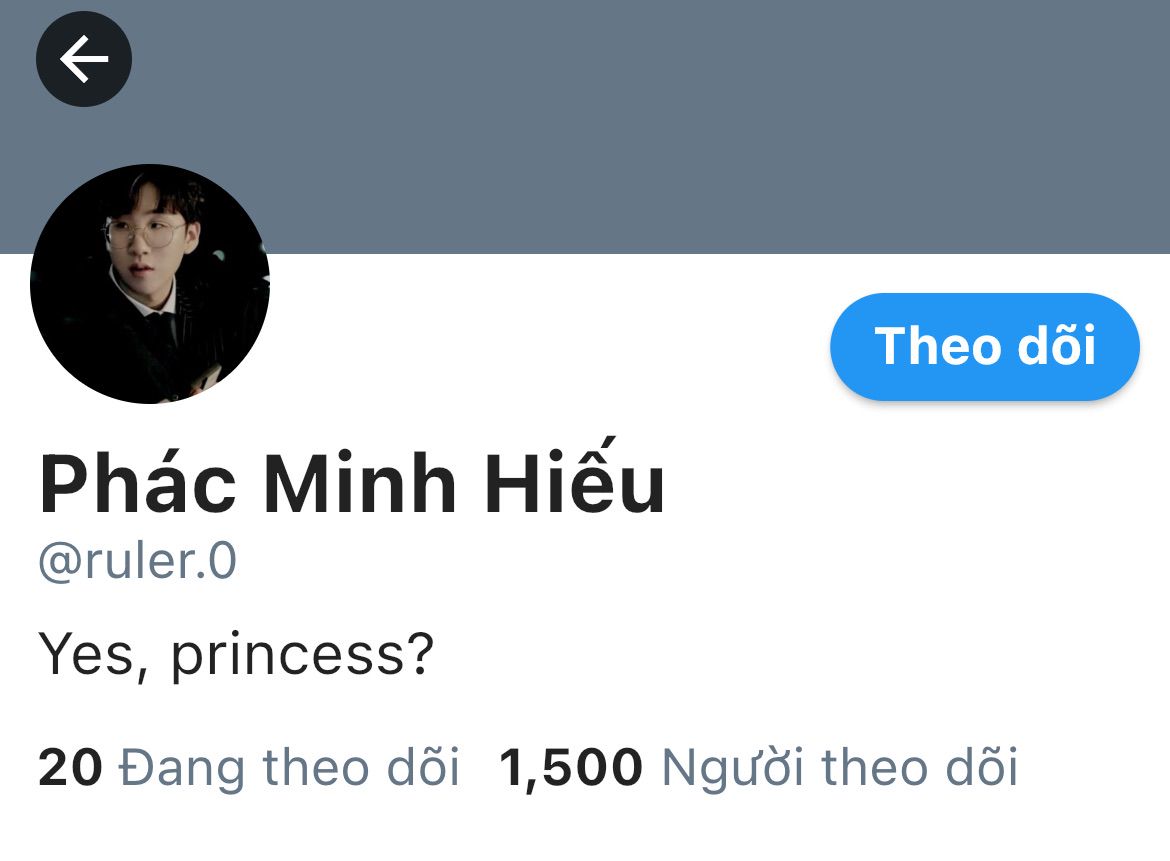Select the gray header banner image
Viewport: 1170px width, 861px height.
[585, 127]
